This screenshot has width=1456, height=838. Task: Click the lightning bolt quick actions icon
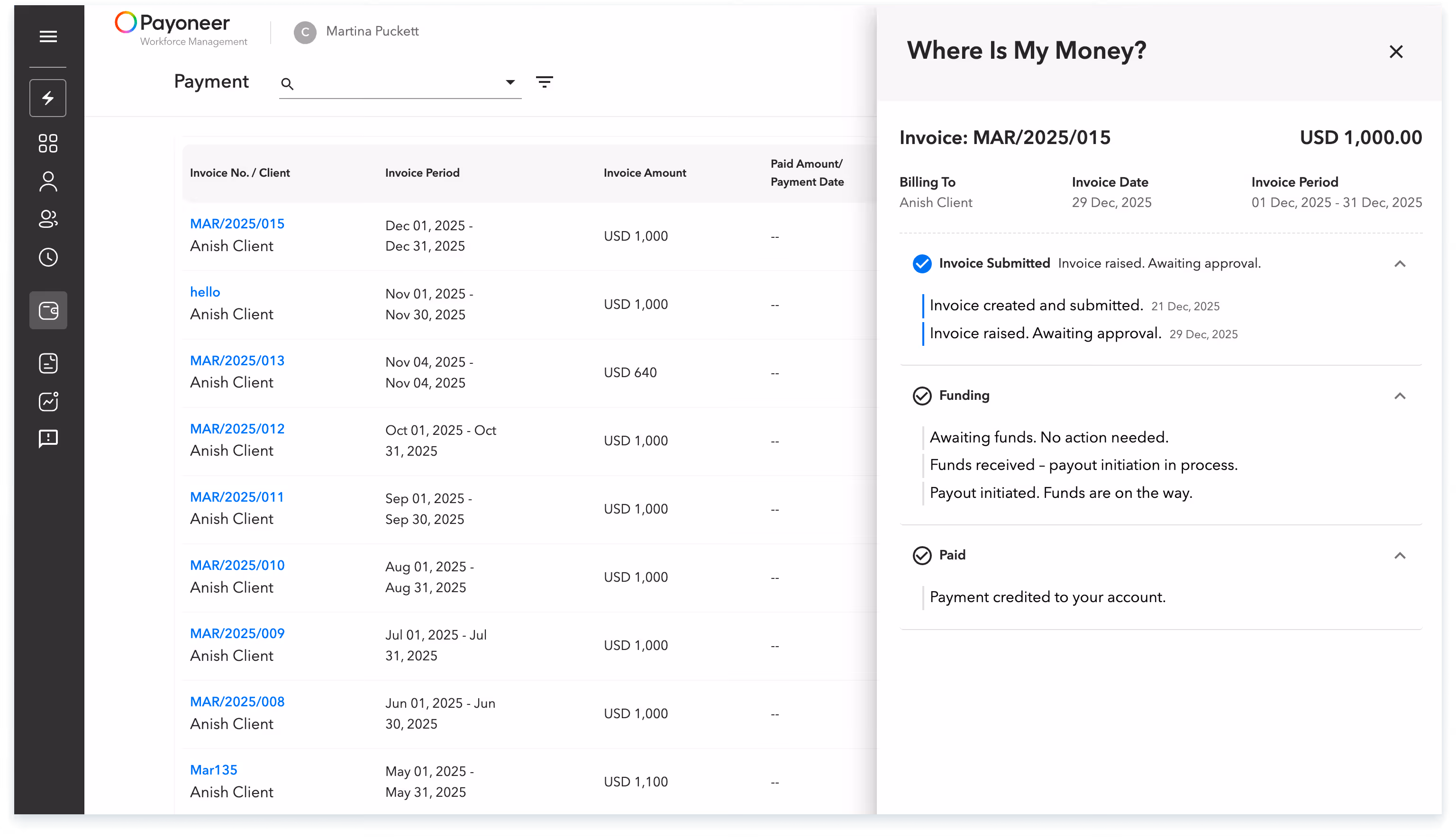[48, 98]
